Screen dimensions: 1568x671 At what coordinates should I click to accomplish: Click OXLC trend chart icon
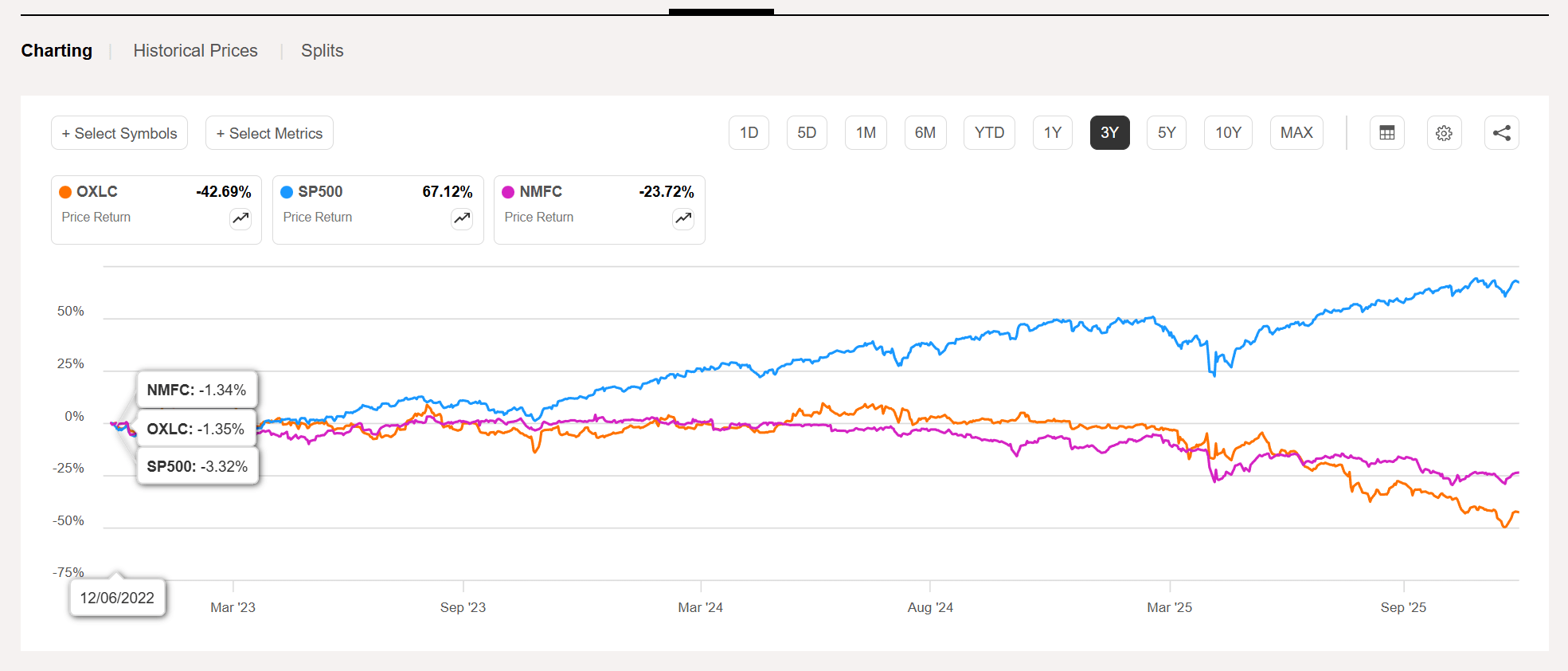tap(240, 218)
